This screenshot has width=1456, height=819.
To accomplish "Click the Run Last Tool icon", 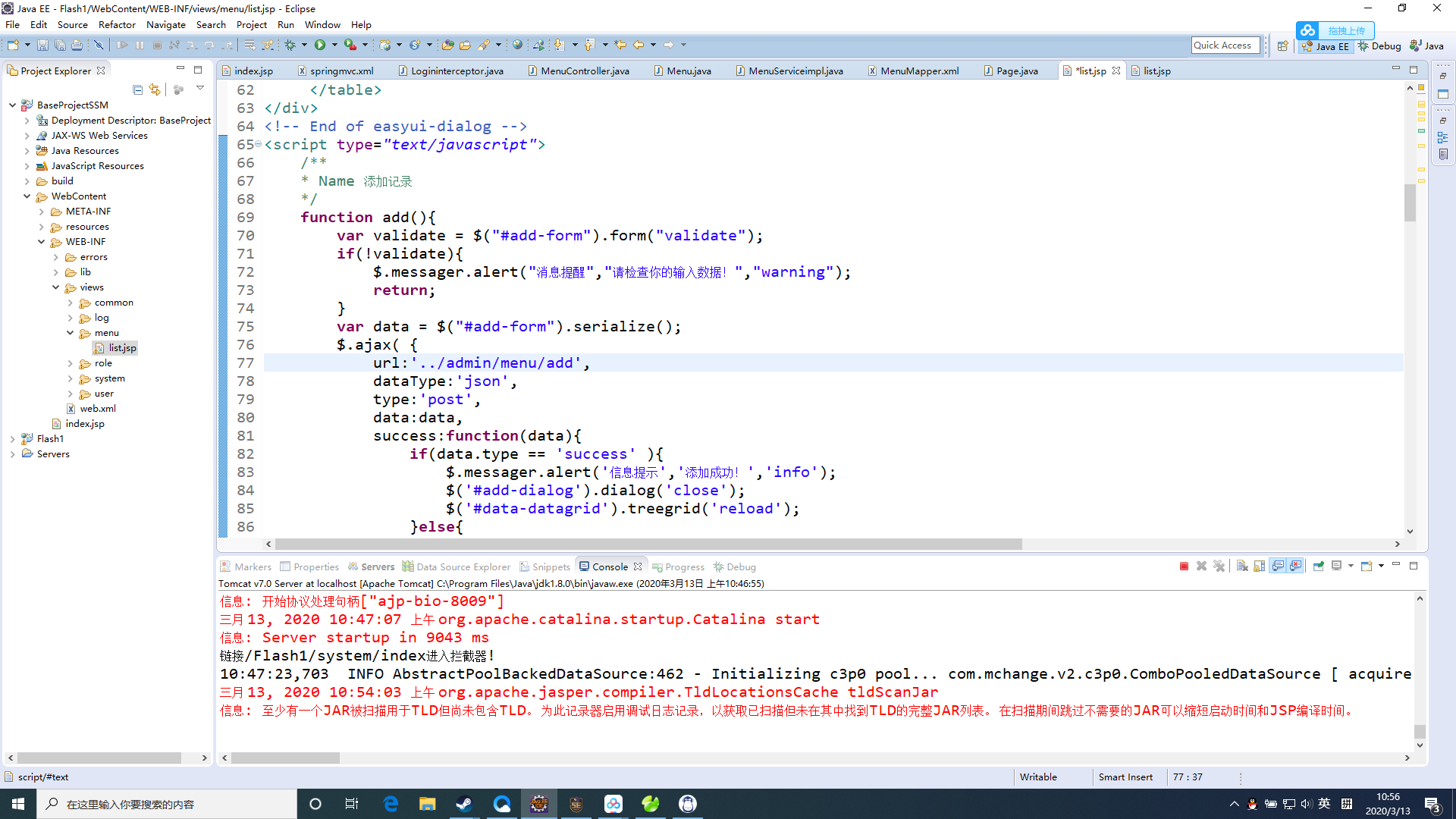I will 350,45.
